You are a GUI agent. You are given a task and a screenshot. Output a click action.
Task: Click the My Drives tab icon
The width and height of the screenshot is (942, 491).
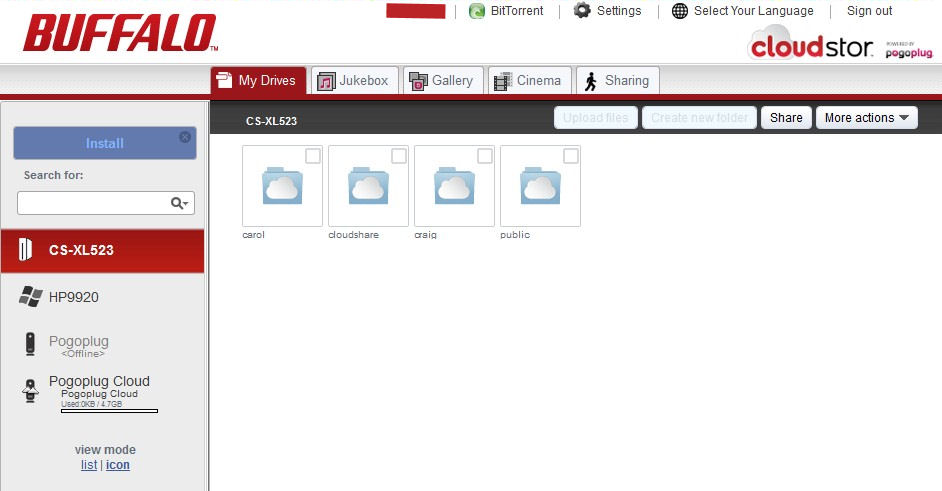pos(224,81)
